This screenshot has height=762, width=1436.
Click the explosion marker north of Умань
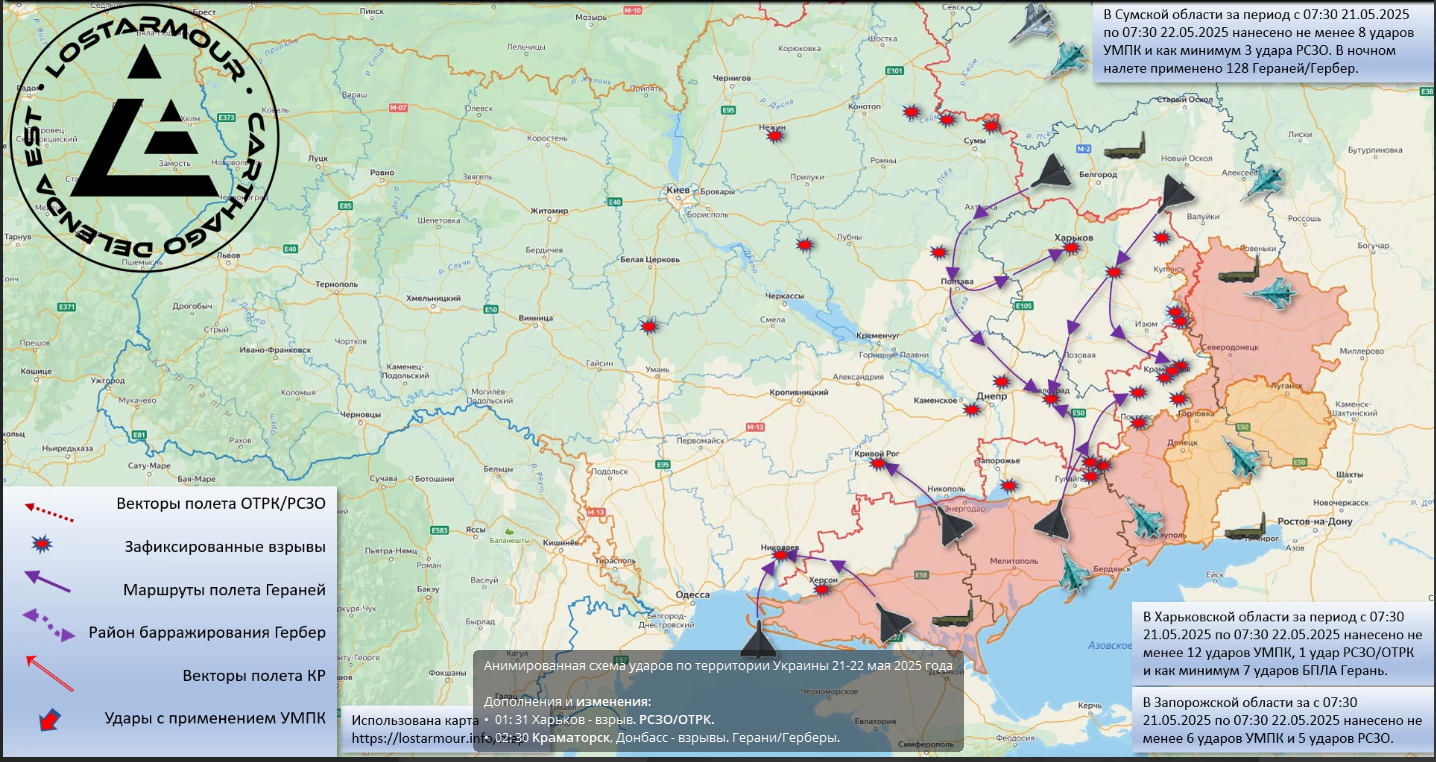[650, 326]
